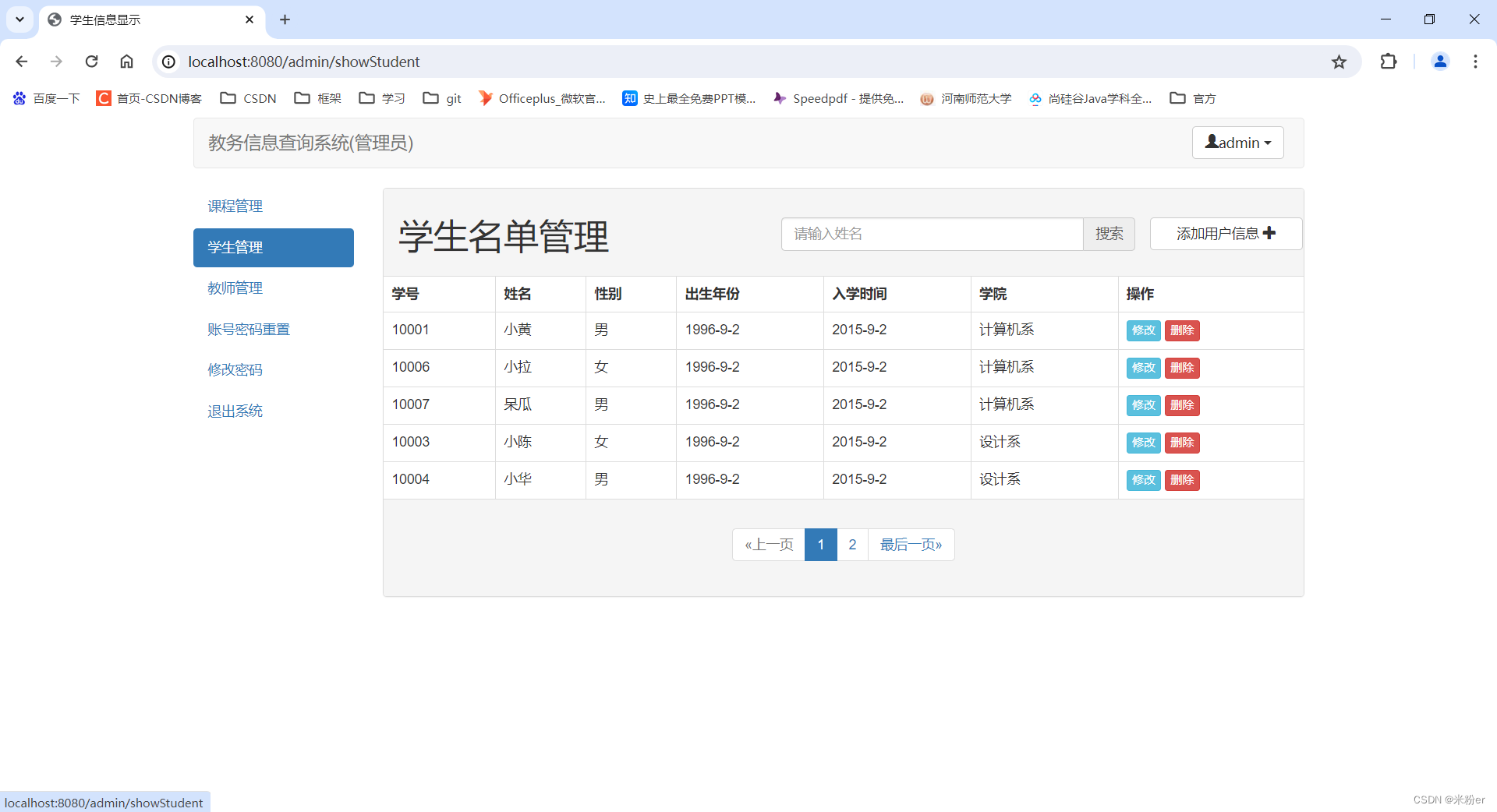Open the 官方 bookmark folder
The height and width of the screenshot is (812, 1497).
(1193, 98)
